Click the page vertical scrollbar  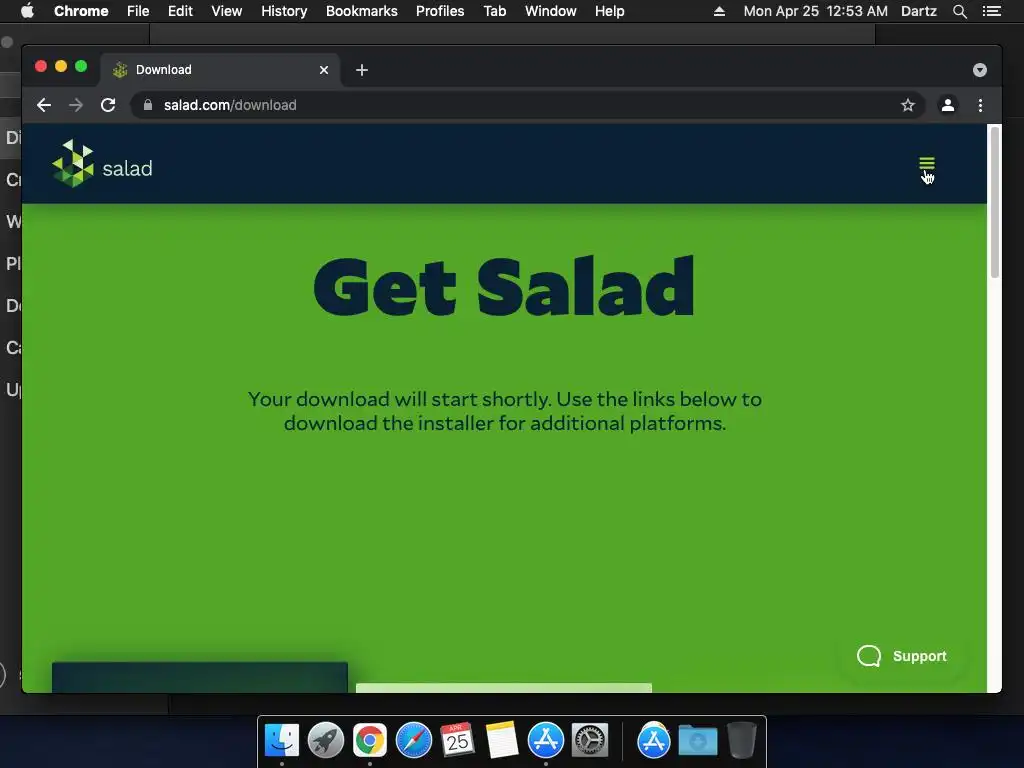click(995, 202)
